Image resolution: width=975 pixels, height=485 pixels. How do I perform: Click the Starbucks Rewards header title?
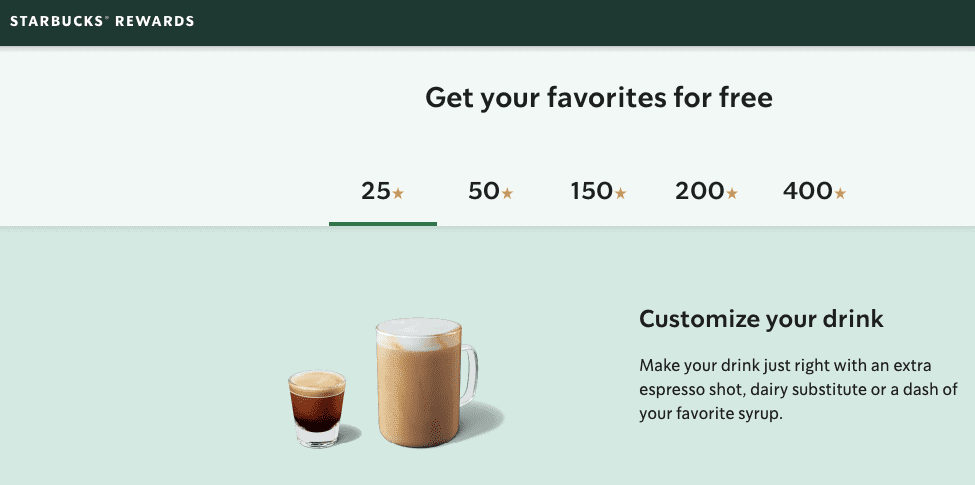pos(102,21)
